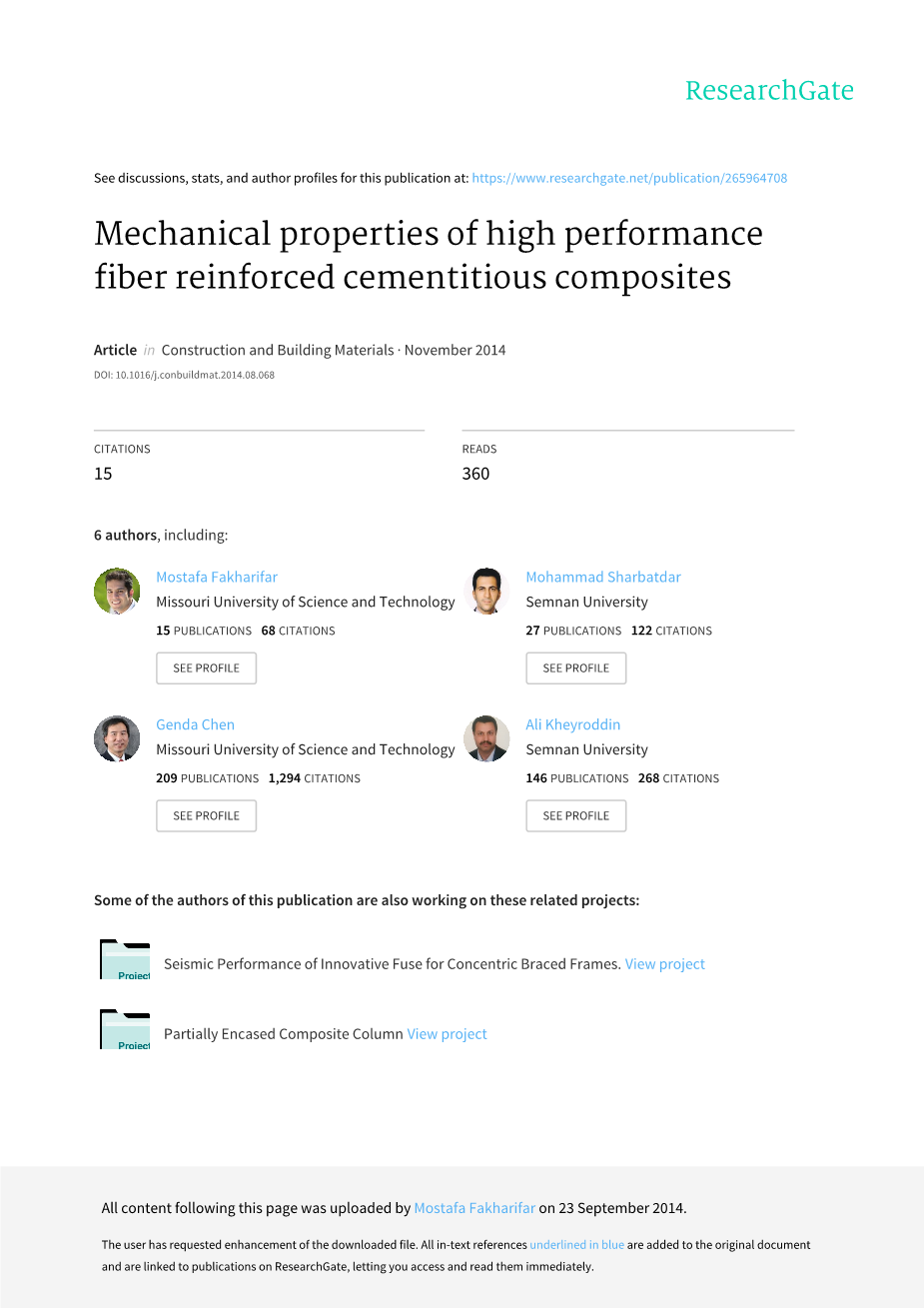Open View project for Seismic Performance fuse

point(665,964)
